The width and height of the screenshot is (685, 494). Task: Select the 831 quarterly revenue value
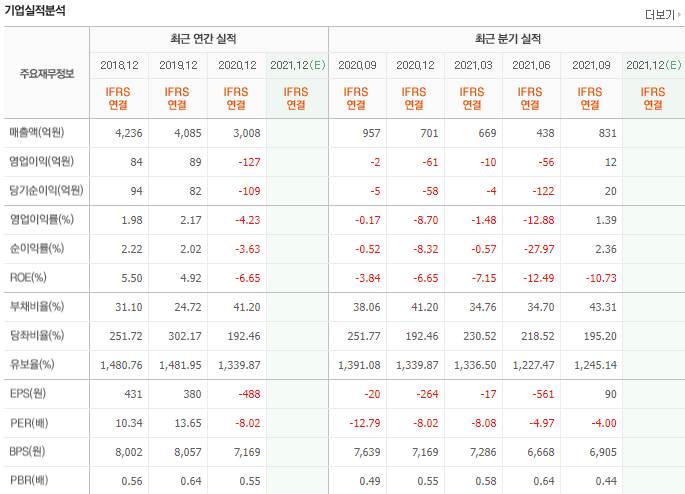coord(608,133)
